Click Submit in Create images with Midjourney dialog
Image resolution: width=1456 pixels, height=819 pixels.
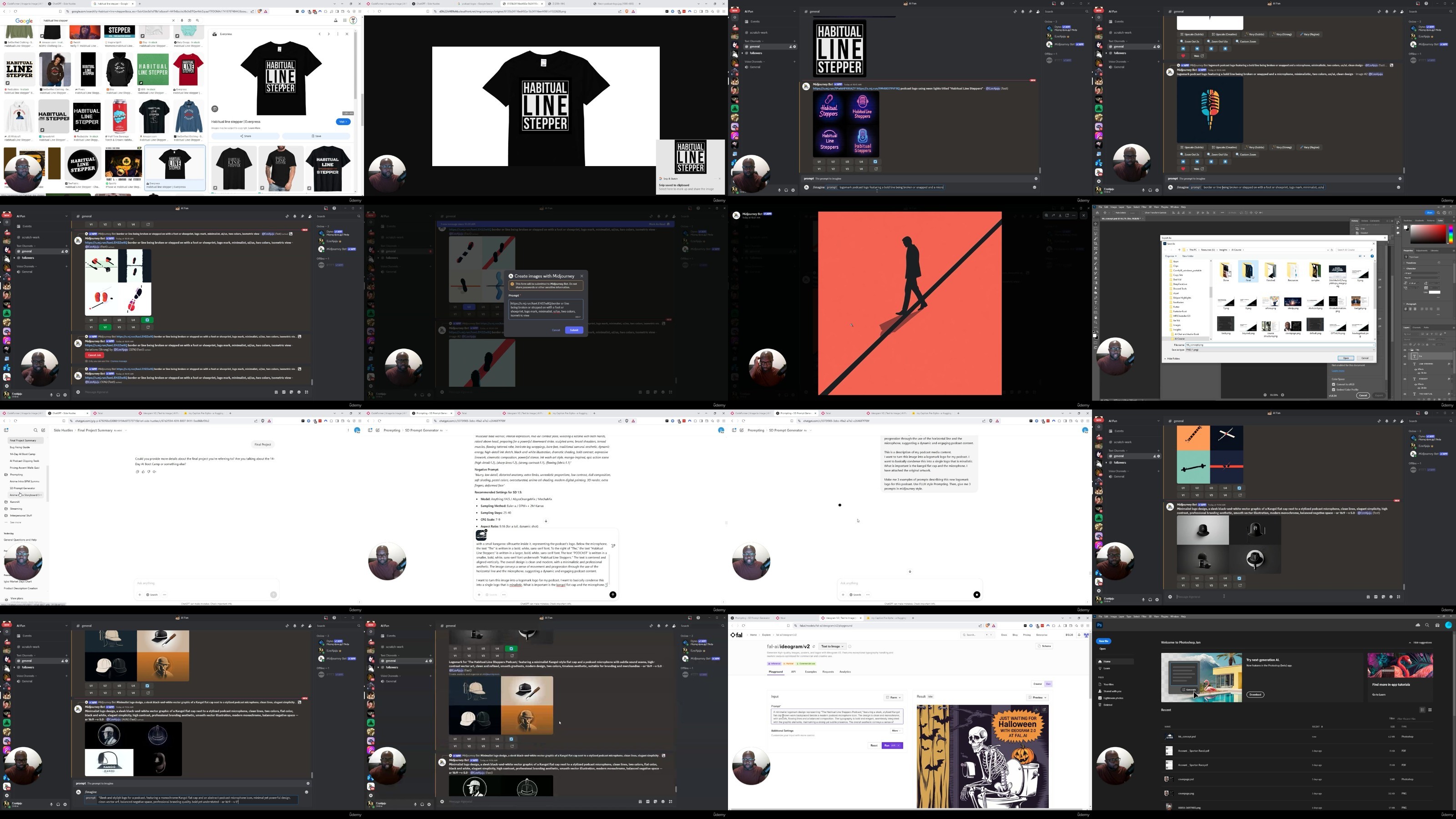(574, 330)
